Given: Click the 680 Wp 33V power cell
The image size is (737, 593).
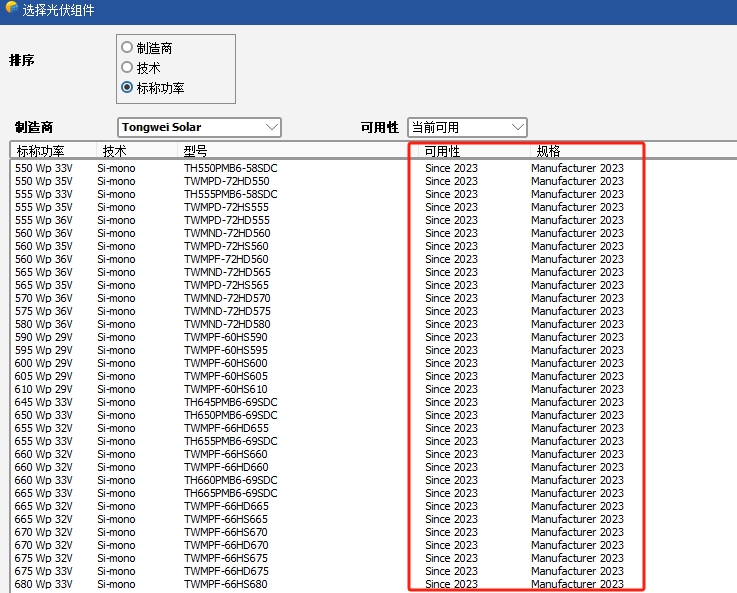Looking at the screenshot, I should click(x=44, y=584).
